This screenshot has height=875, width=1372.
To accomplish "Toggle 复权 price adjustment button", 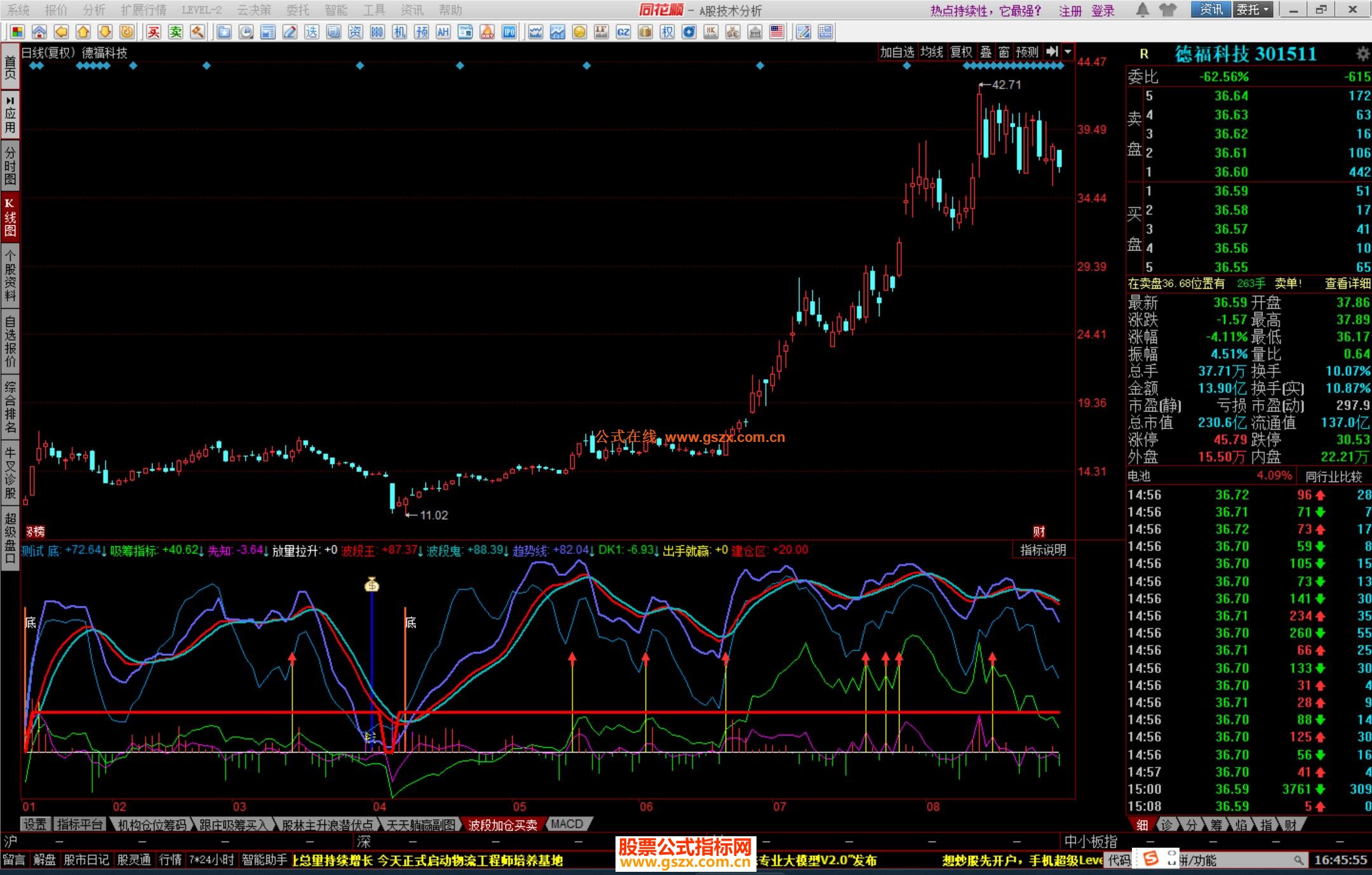I will point(961,52).
